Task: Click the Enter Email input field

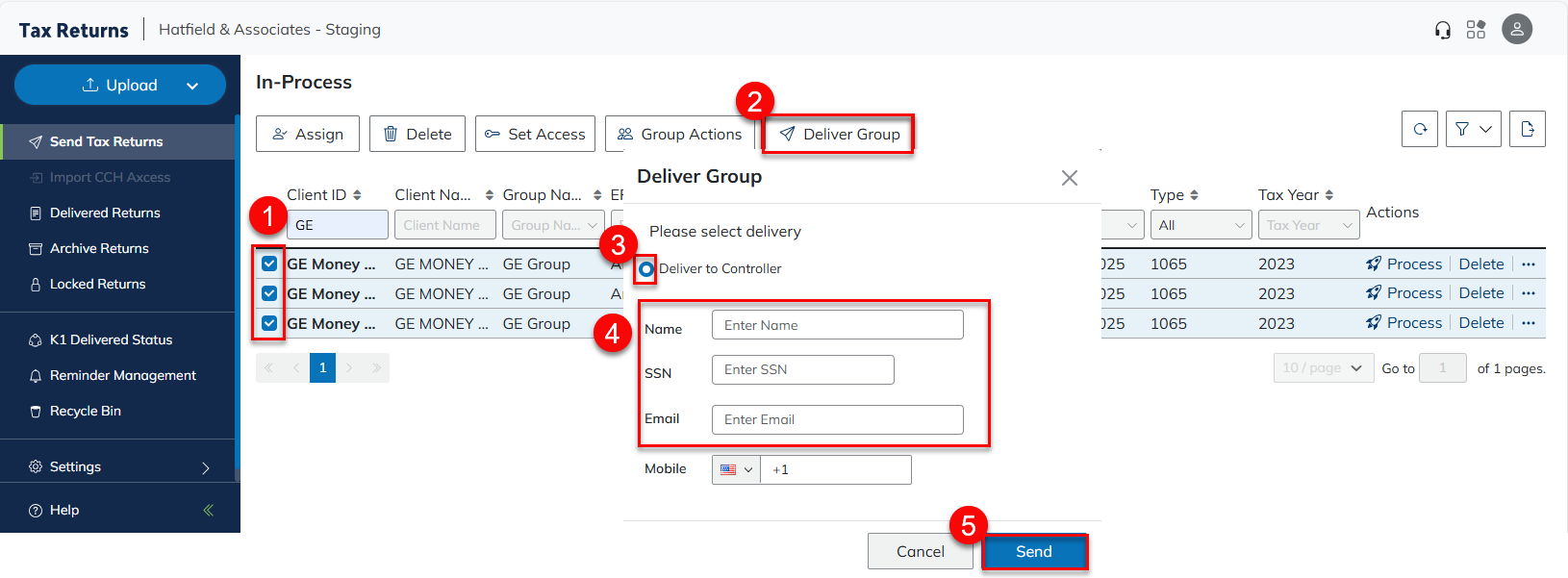Action: [x=837, y=419]
